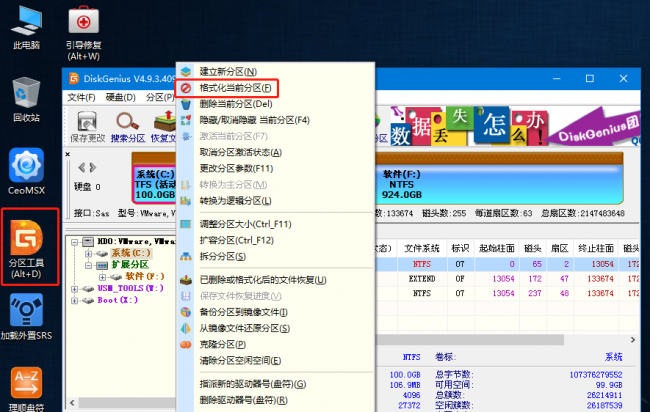Collapse the 扩展分区 tree node
650x412 pixels.
coord(88,265)
